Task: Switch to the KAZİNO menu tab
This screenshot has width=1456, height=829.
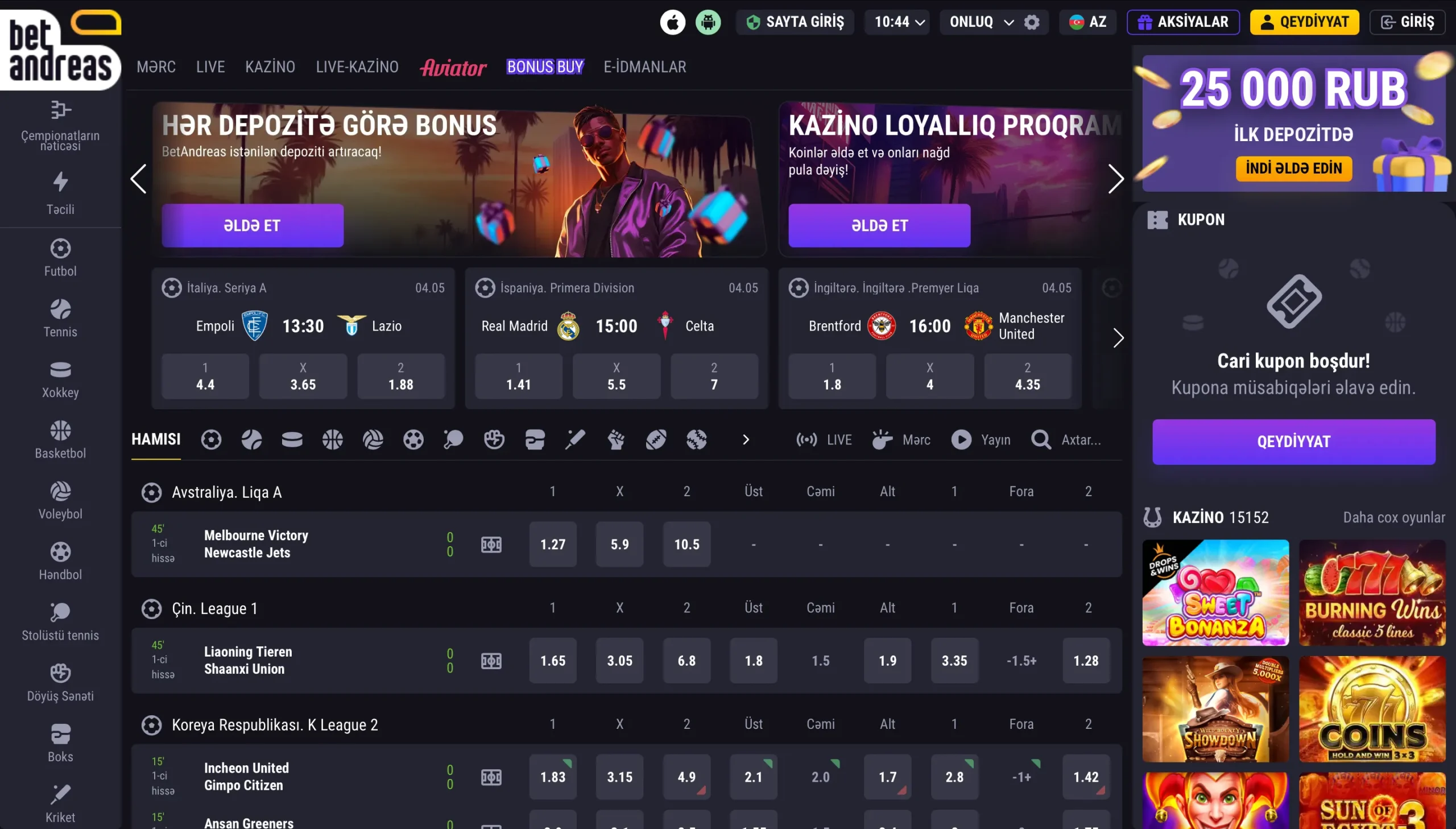Action: (270, 67)
